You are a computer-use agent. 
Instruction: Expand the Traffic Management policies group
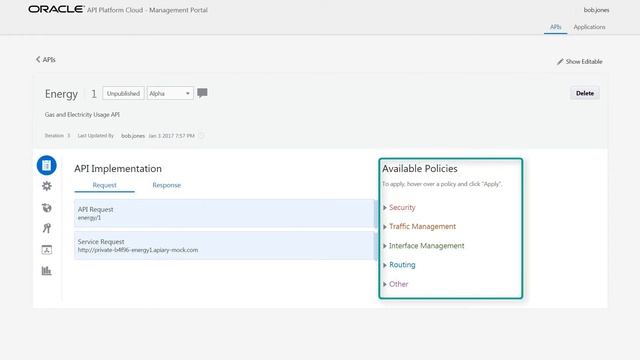point(419,227)
